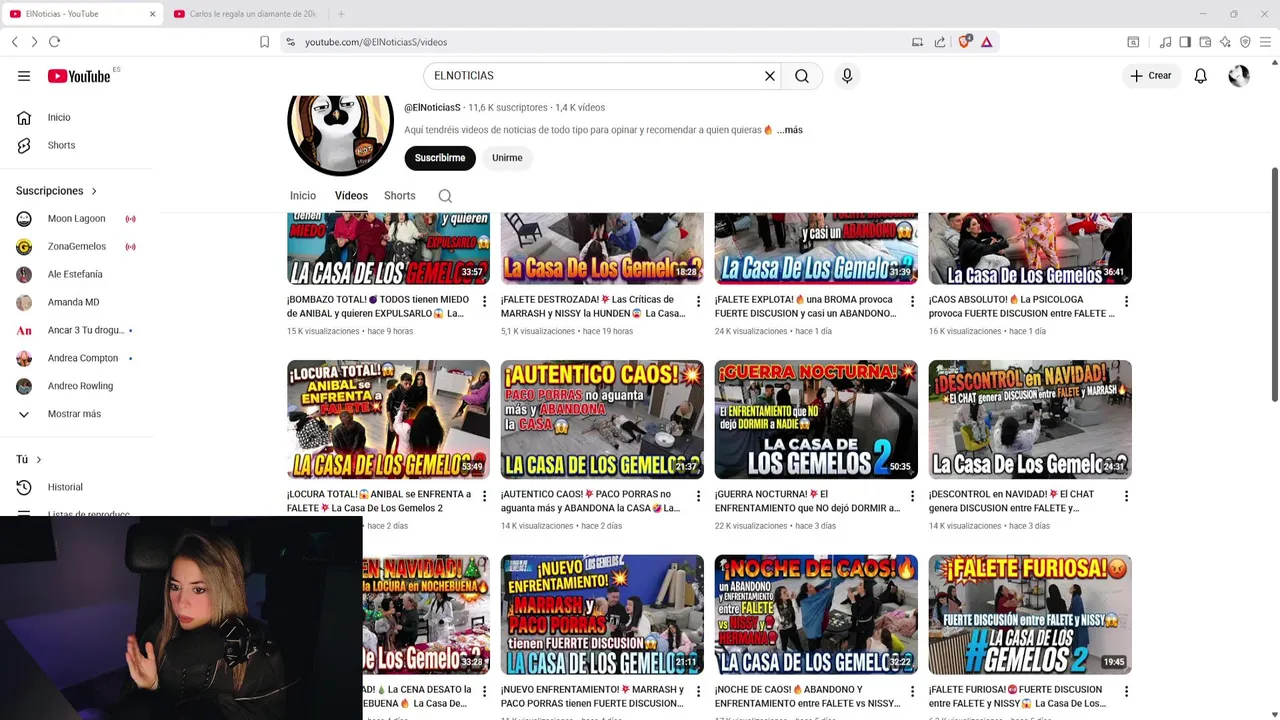Screen dimensions: 1280x720
Task: Toggle the browser sidebar panel
Action: 1185,42
